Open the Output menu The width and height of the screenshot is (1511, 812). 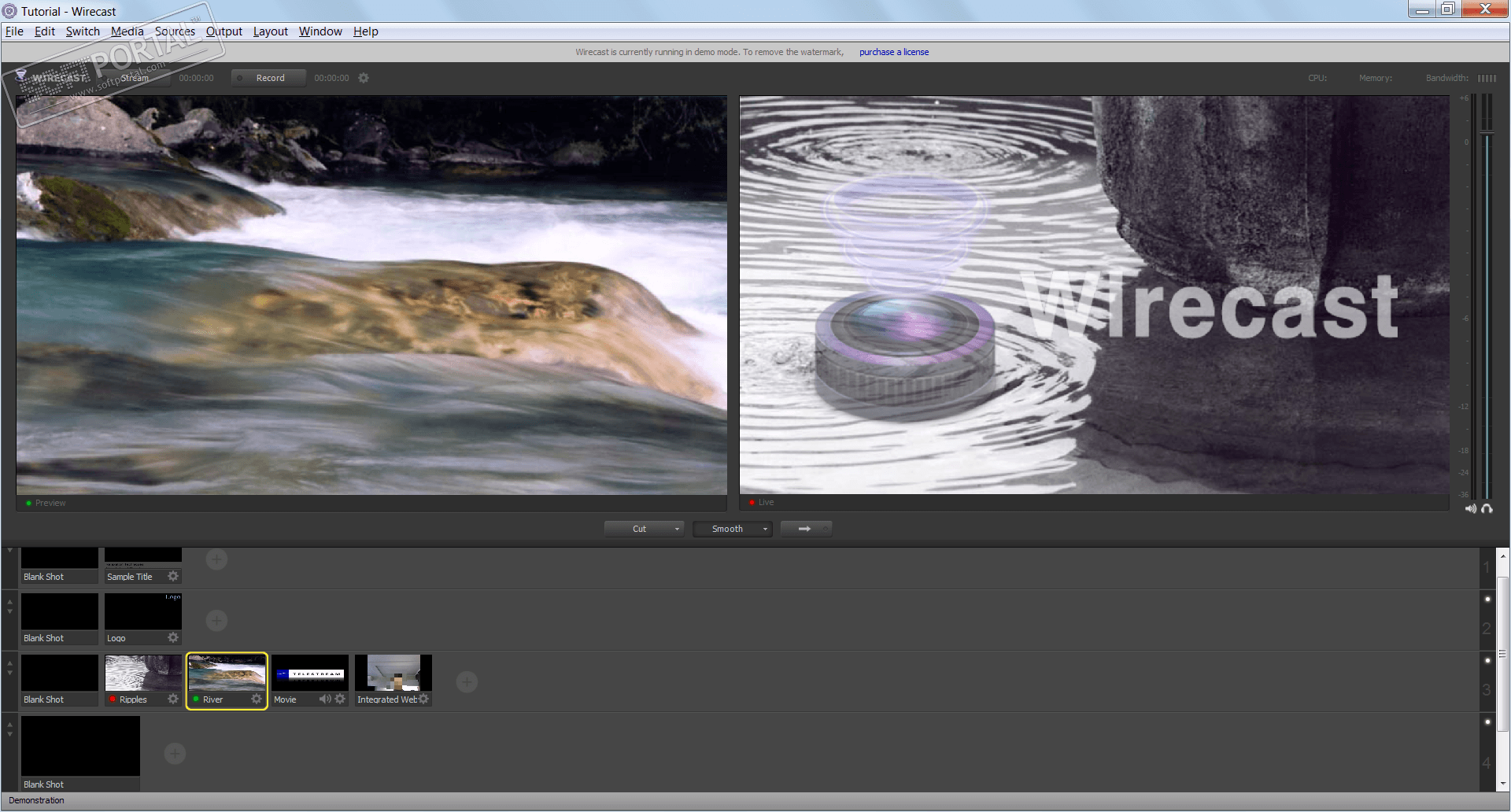click(224, 31)
